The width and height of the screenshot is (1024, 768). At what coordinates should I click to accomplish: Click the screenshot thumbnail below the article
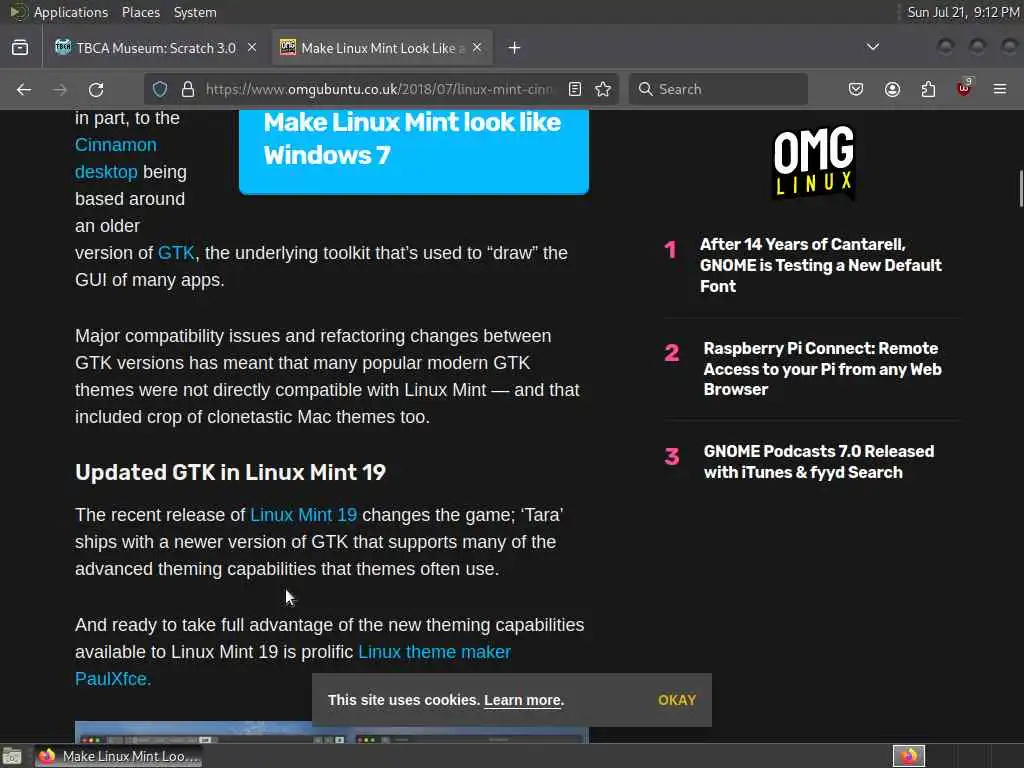coord(332,732)
